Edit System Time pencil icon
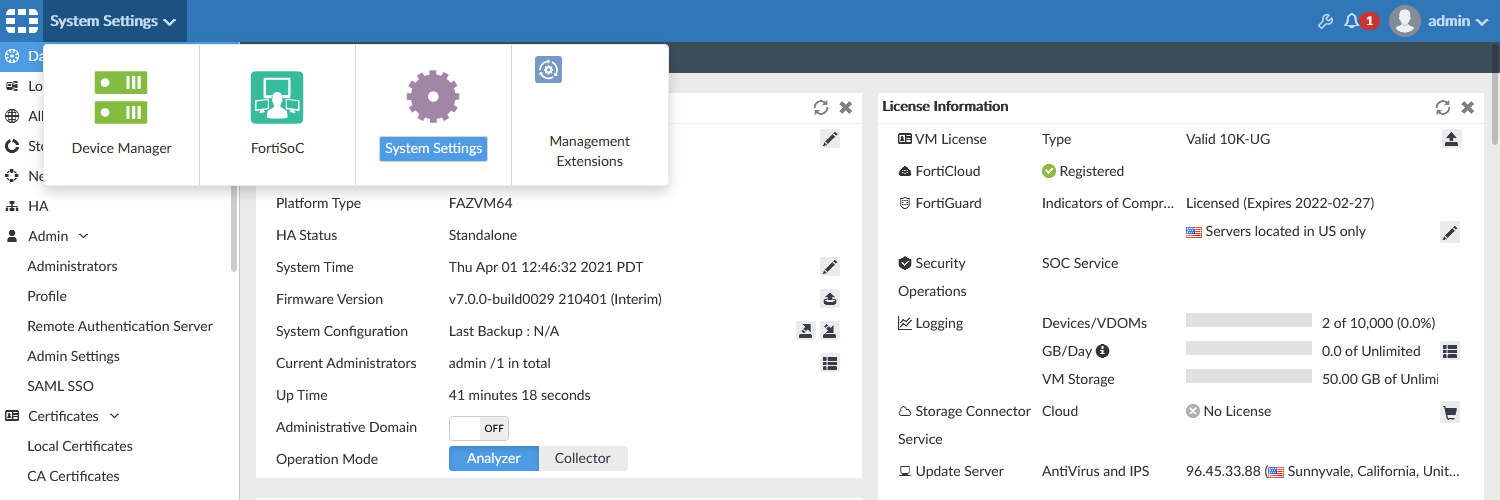This screenshot has height=500, width=1500. point(830,267)
